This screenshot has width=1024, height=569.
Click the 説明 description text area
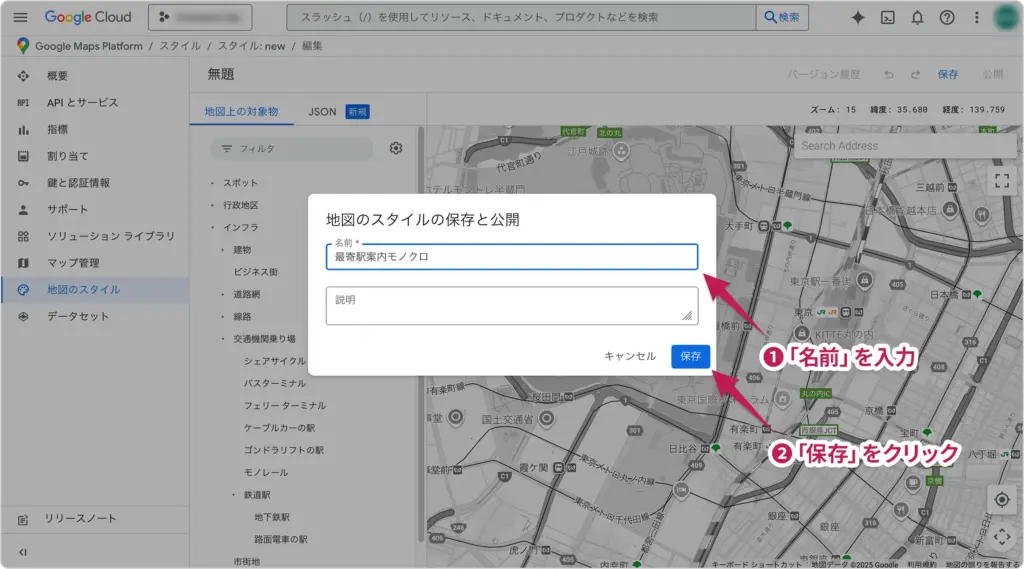[512, 306]
